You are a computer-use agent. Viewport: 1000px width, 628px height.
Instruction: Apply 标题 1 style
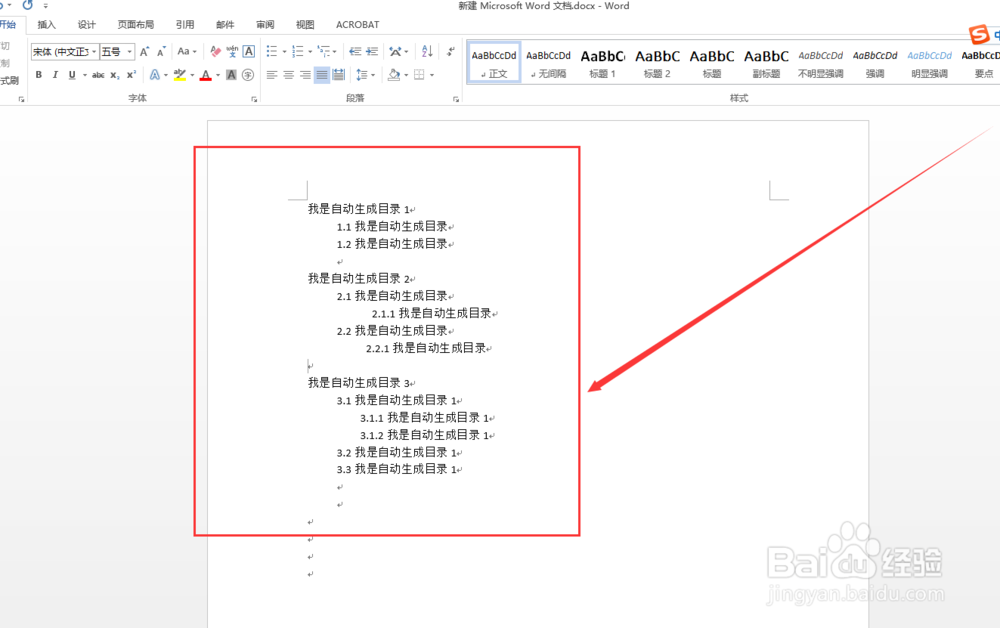[x=603, y=62]
